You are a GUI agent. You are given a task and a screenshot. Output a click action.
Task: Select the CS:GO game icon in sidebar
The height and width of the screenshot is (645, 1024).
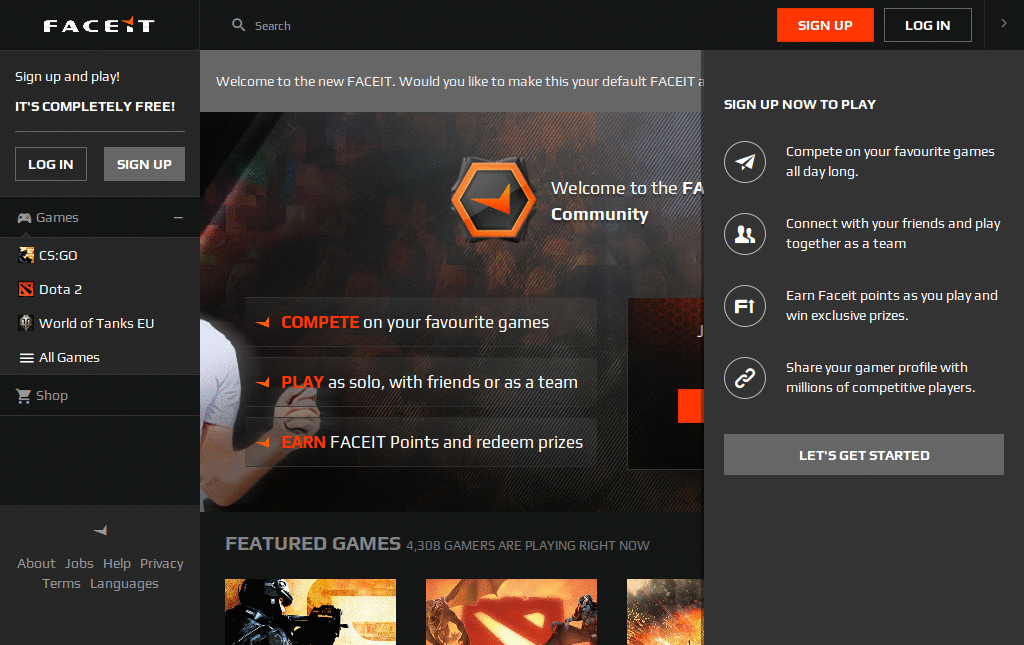pos(26,255)
